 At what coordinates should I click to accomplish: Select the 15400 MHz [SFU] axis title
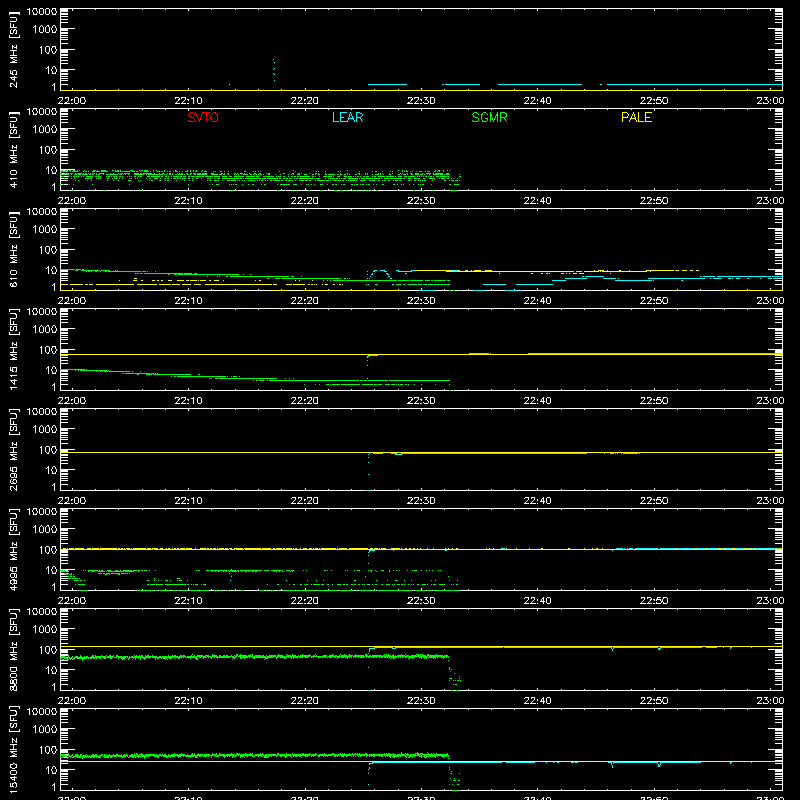tap(14, 749)
